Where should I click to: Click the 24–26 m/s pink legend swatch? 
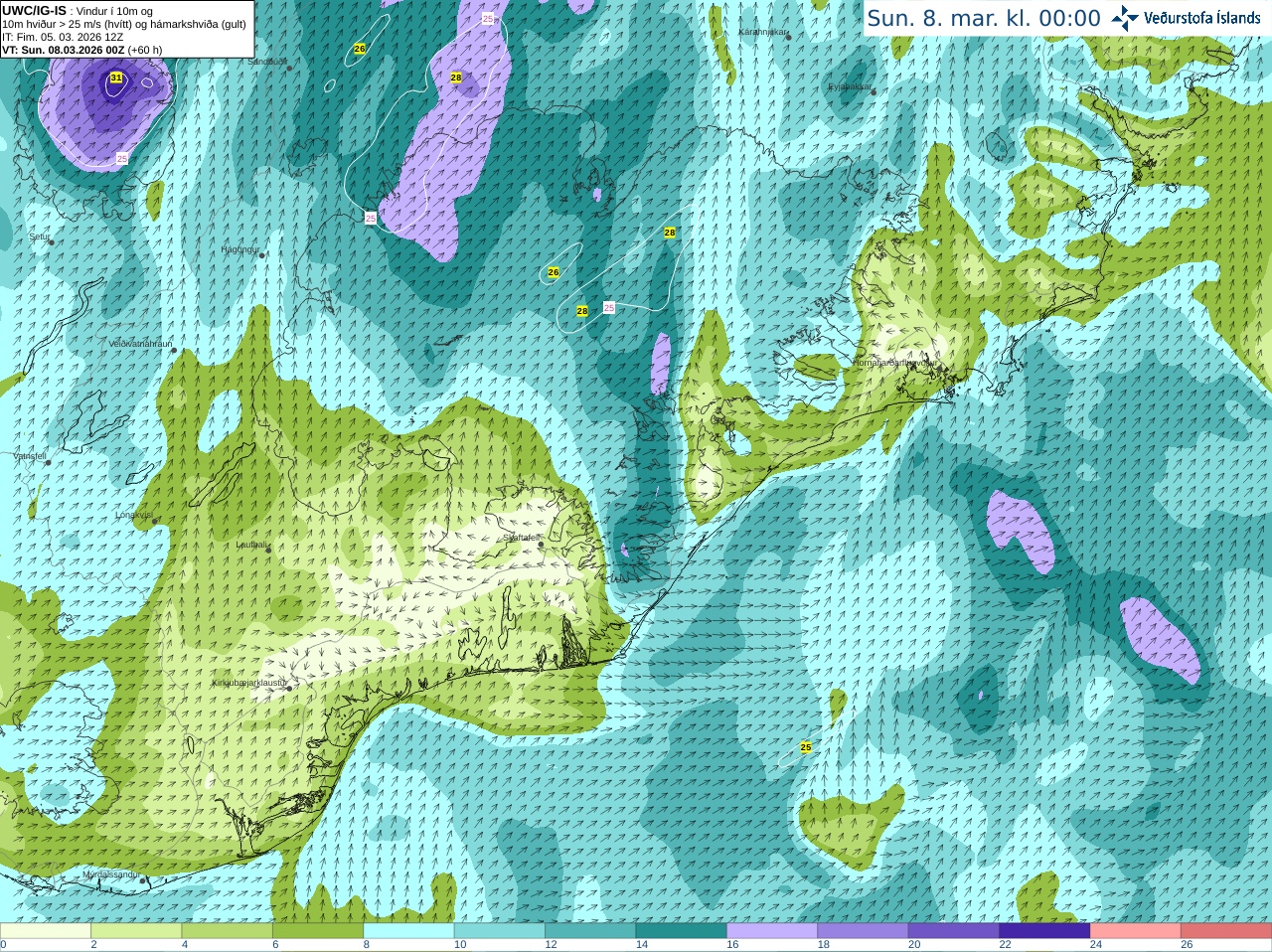tap(1136, 931)
